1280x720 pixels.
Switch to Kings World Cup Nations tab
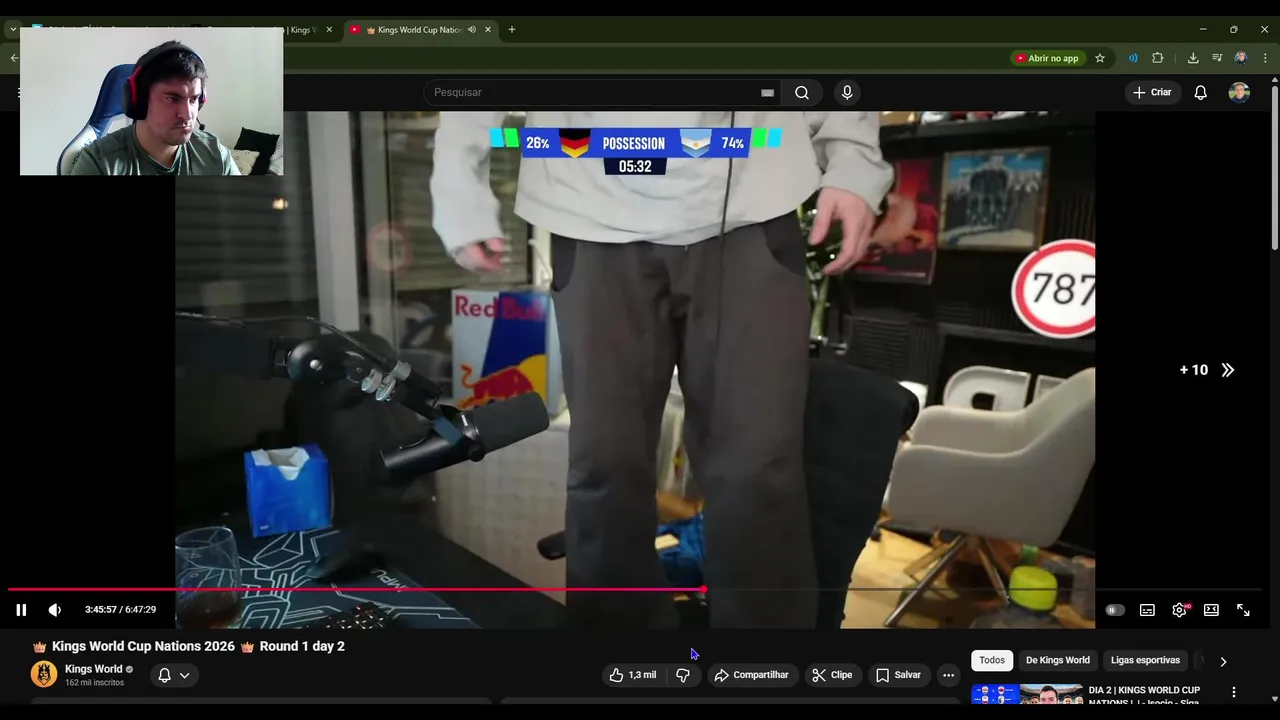[x=421, y=30]
